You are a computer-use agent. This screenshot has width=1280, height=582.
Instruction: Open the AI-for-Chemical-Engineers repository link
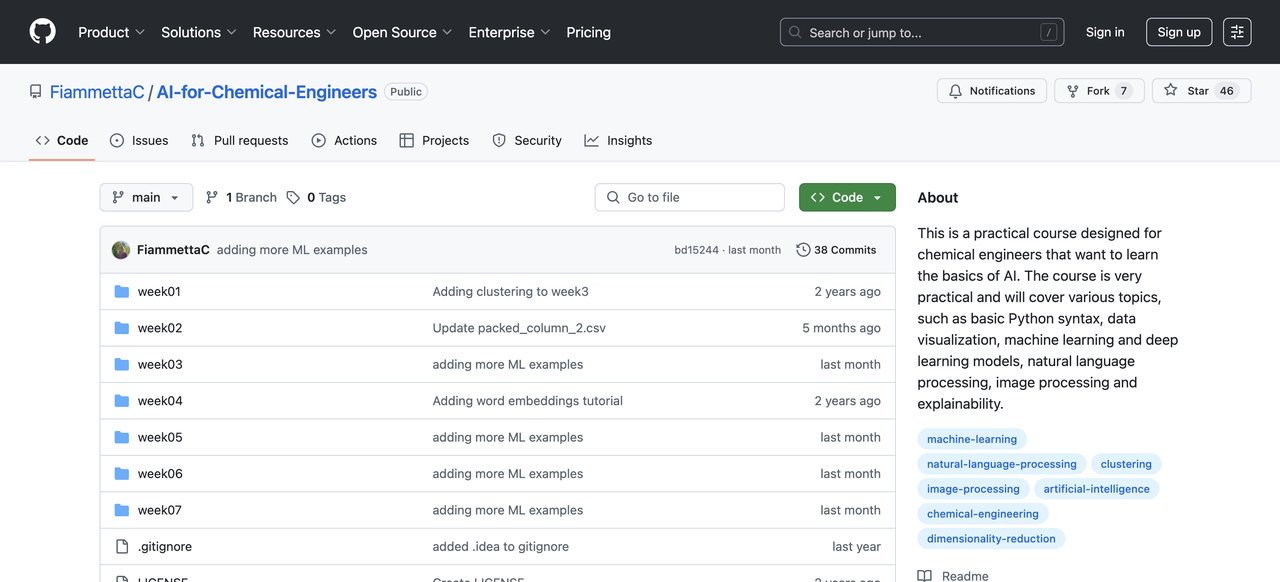[x=266, y=92]
